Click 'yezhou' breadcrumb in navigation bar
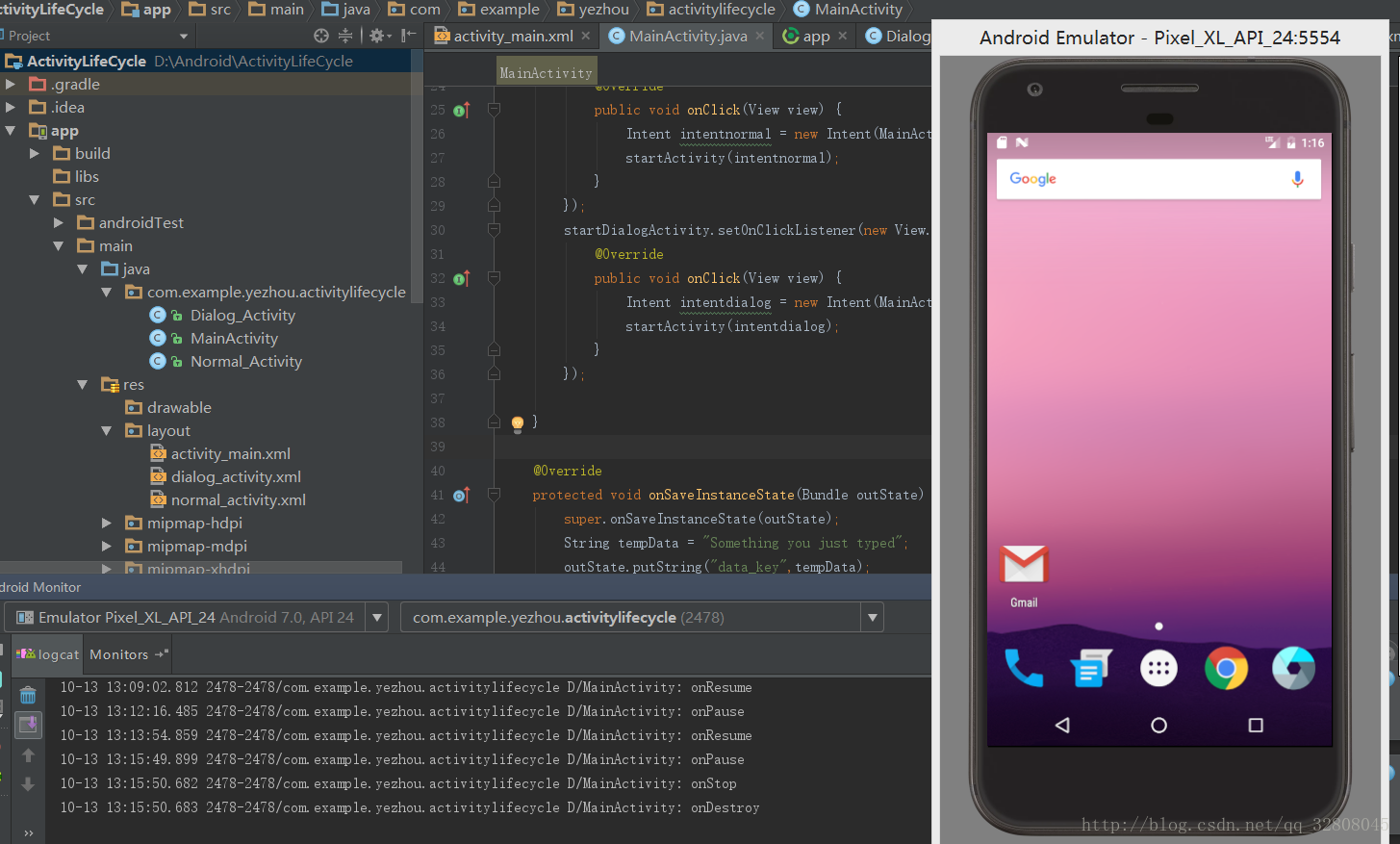This screenshot has width=1400, height=844. 594,10
